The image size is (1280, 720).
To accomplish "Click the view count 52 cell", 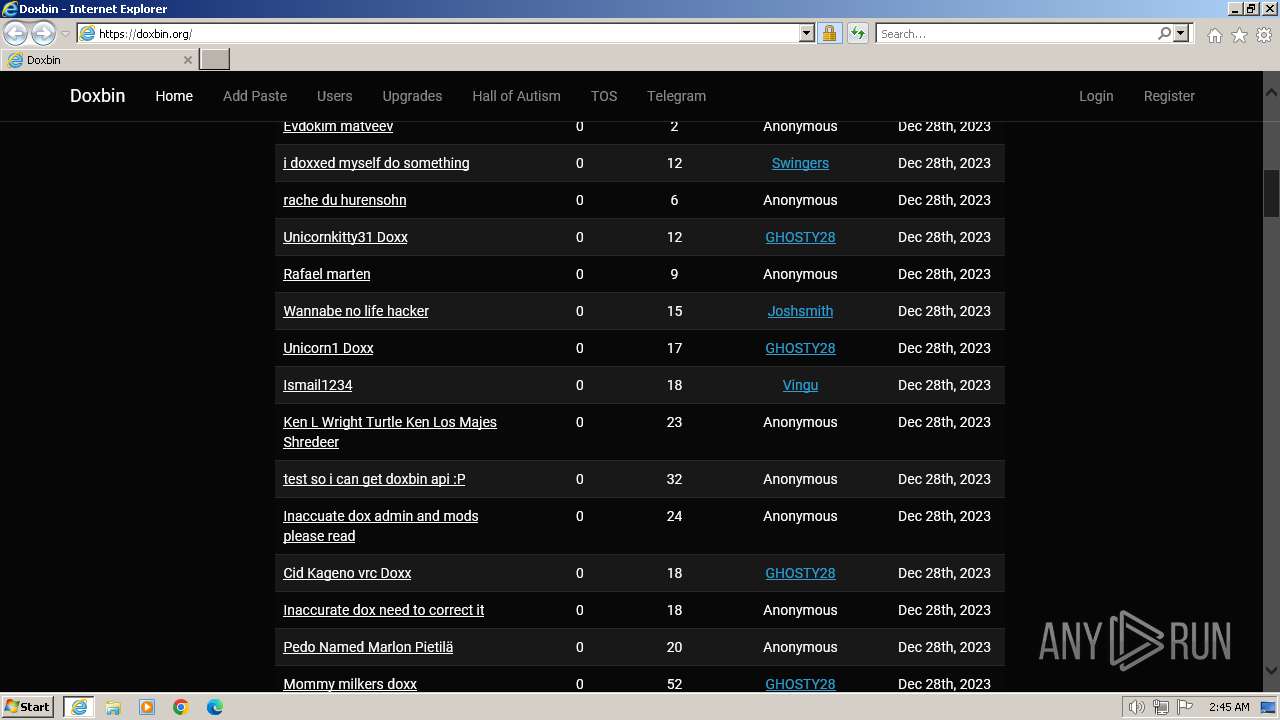I will pos(674,684).
